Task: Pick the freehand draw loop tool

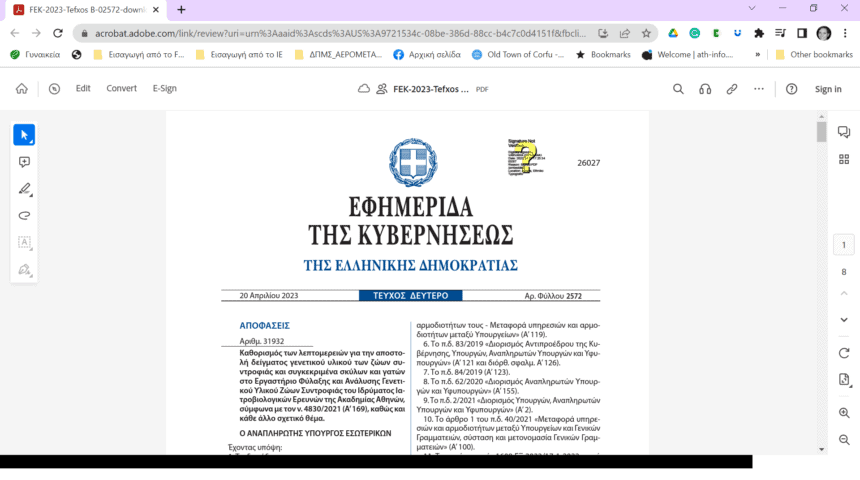Action: pyautogui.click(x=24, y=216)
